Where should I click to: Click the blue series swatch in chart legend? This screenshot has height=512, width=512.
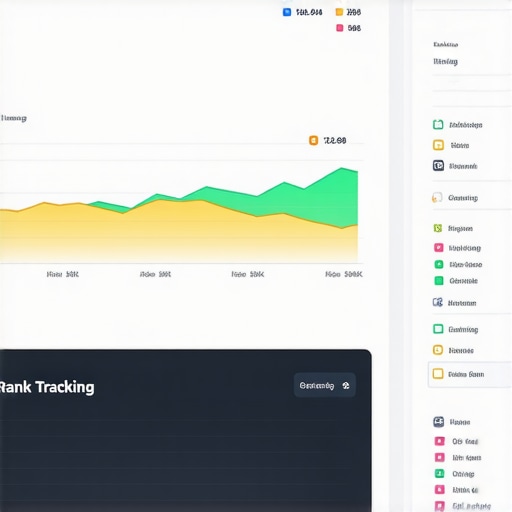tap(287, 12)
